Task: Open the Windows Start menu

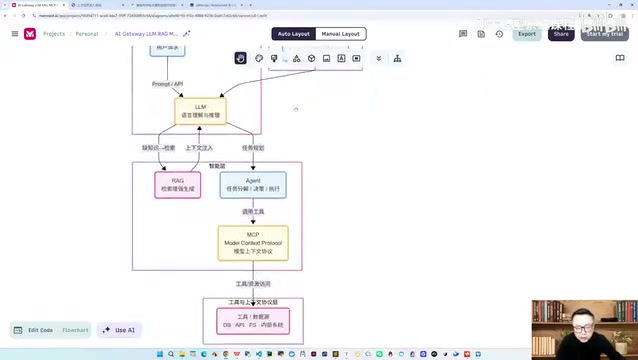Action: coord(160,354)
